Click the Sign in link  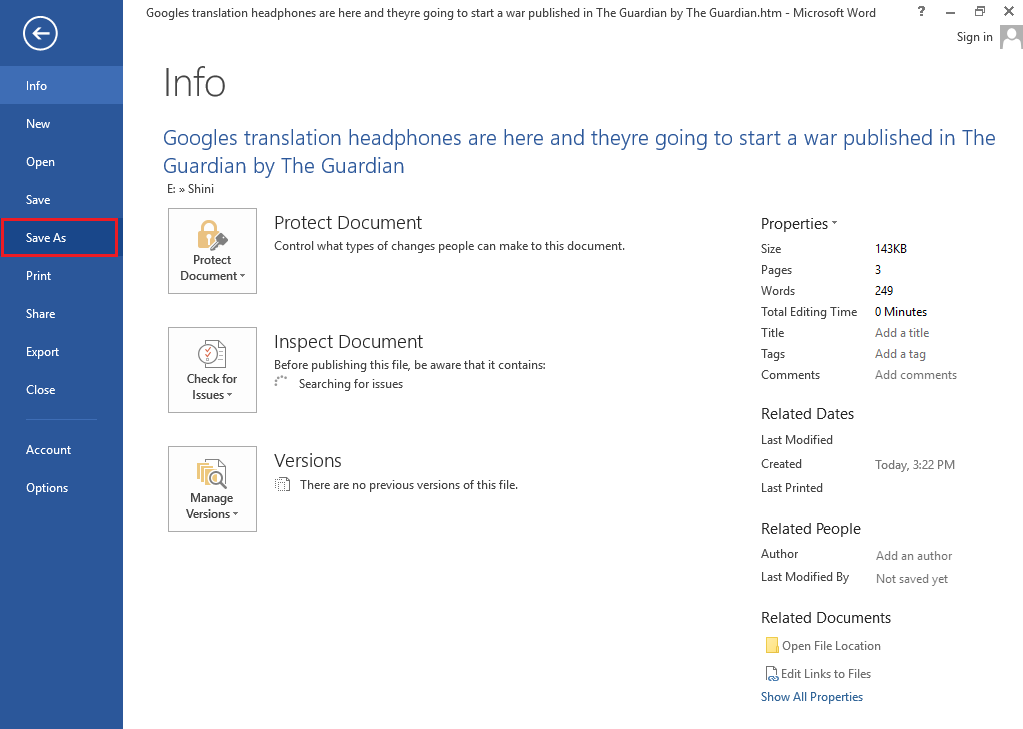coord(975,37)
